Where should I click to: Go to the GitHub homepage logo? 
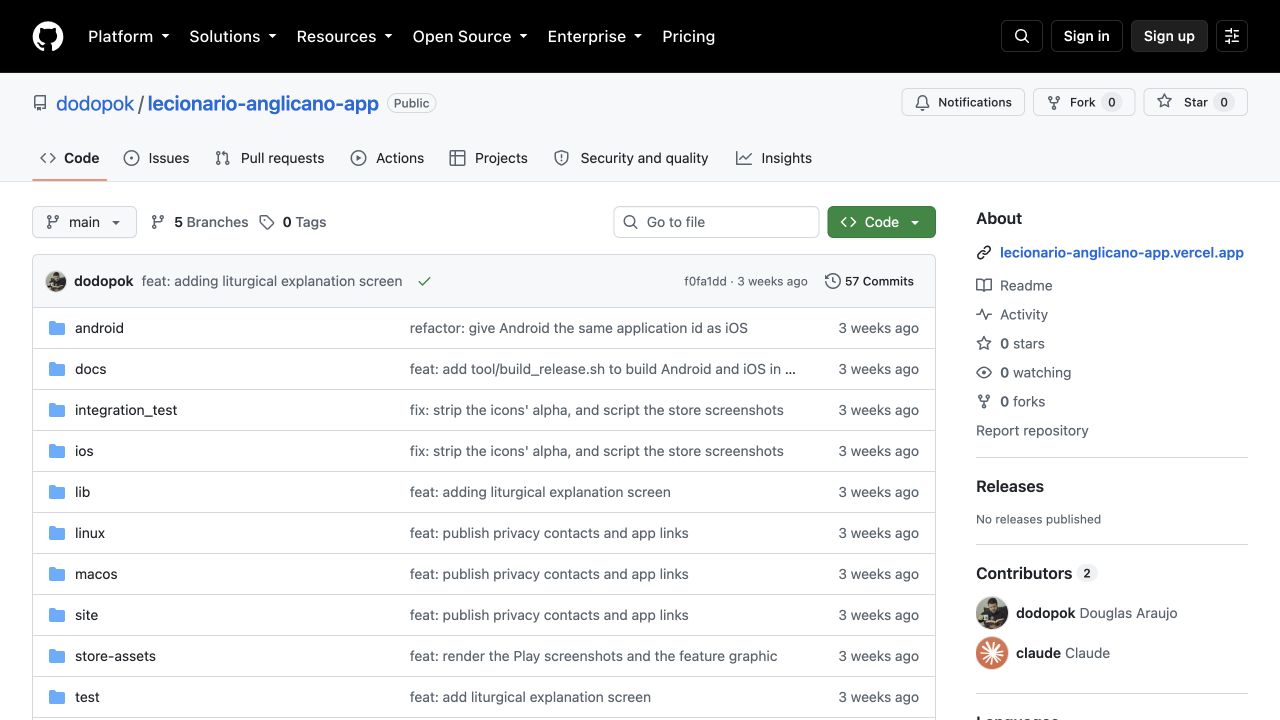point(48,36)
